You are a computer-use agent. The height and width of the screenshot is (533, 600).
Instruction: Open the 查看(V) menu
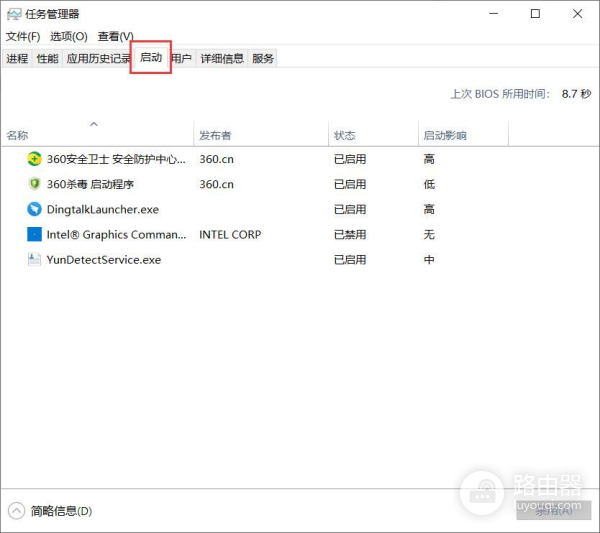point(116,36)
